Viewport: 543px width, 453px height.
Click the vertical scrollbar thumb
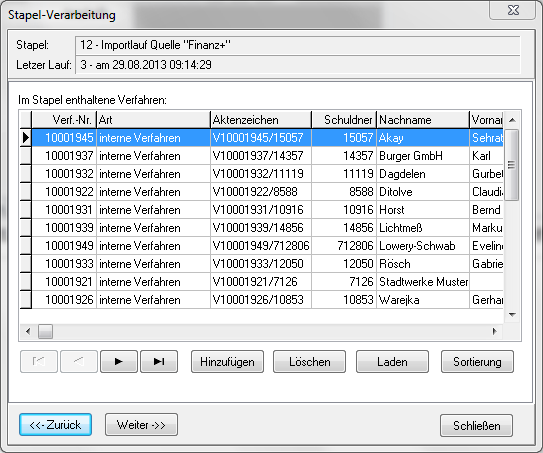tap(511, 165)
